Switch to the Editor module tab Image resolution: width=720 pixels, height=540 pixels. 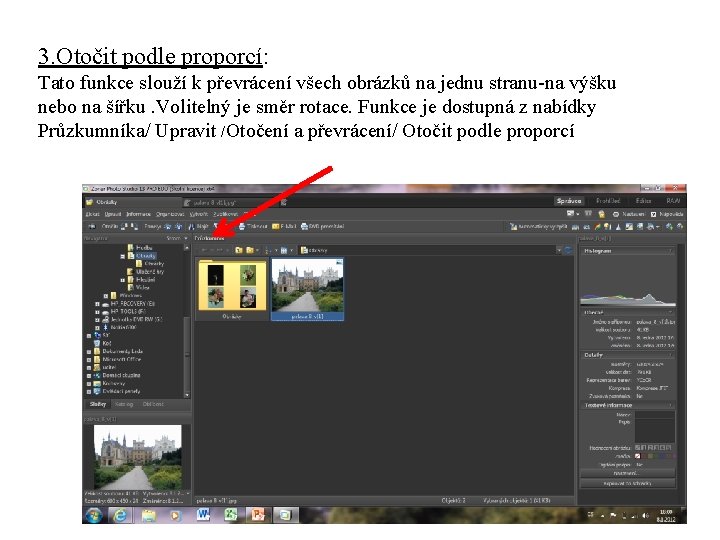point(643,201)
